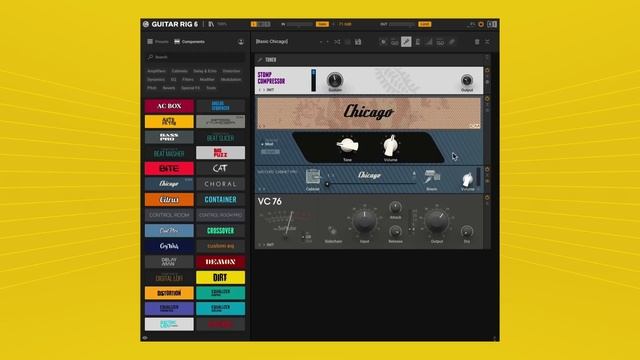Open the cabinet Room microphone icon
Viewport: 640px width, 360px height.
pyautogui.click(x=431, y=177)
